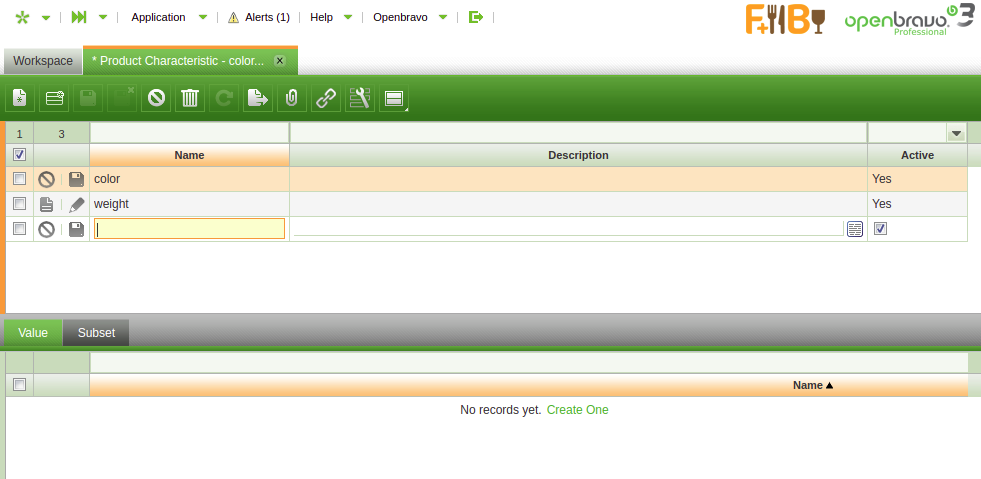Viewport: 981px width, 479px height.
Task: Click the Export to spreadsheet icon
Action: (x=258, y=98)
